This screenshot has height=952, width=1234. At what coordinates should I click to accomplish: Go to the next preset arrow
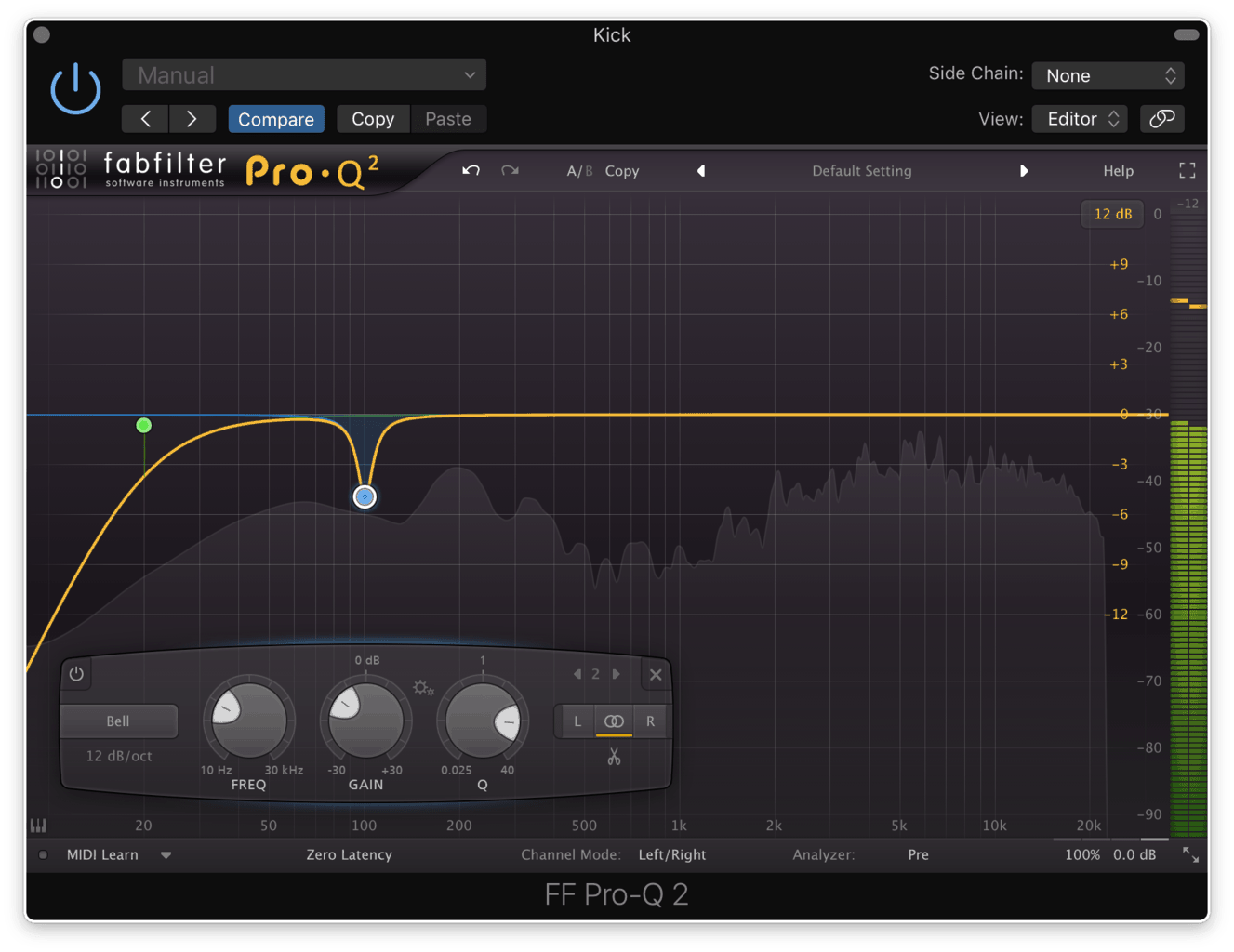(x=192, y=119)
